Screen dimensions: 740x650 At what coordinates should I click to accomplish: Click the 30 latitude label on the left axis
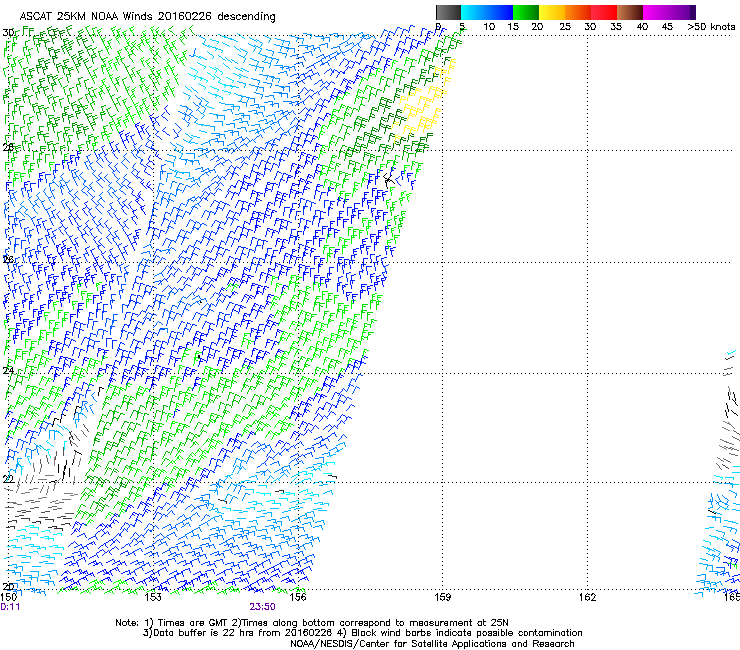[8, 33]
